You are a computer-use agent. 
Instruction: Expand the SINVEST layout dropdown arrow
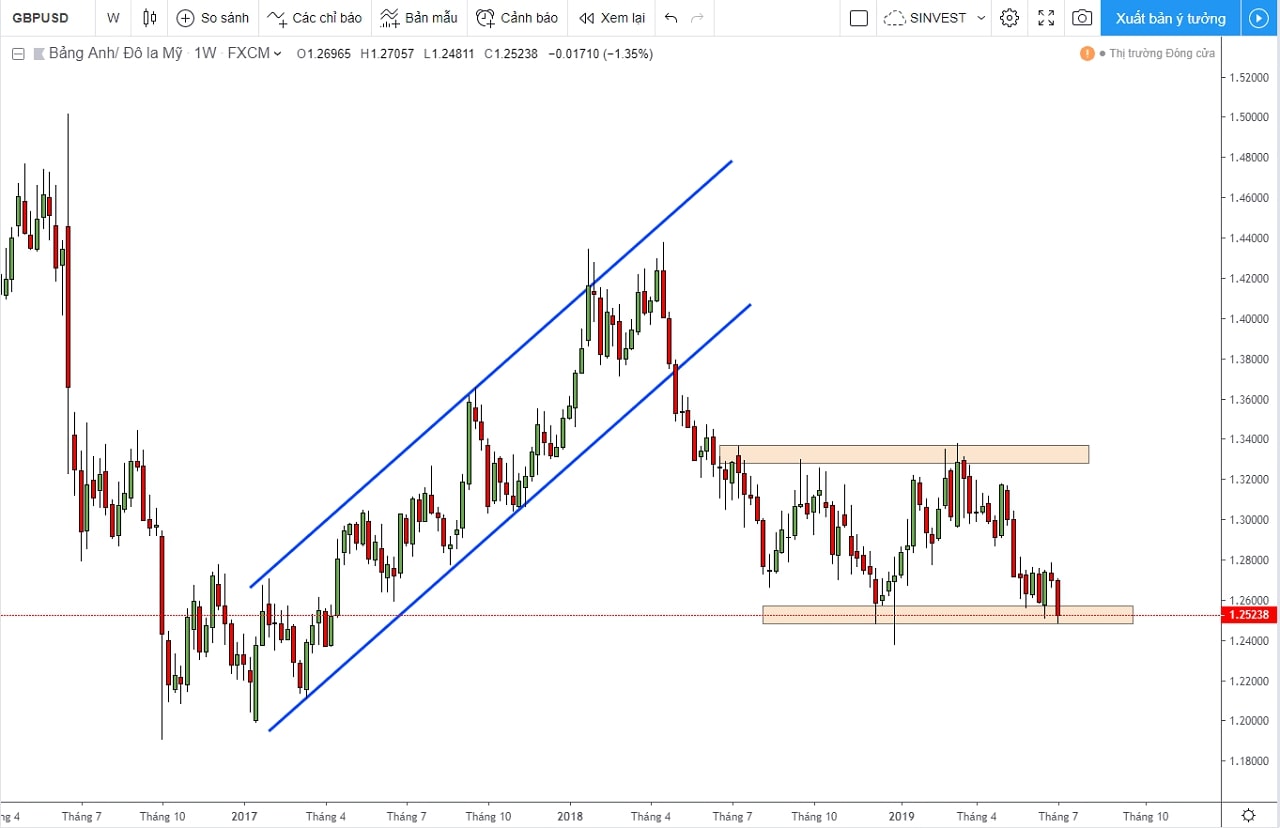coord(981,18)
